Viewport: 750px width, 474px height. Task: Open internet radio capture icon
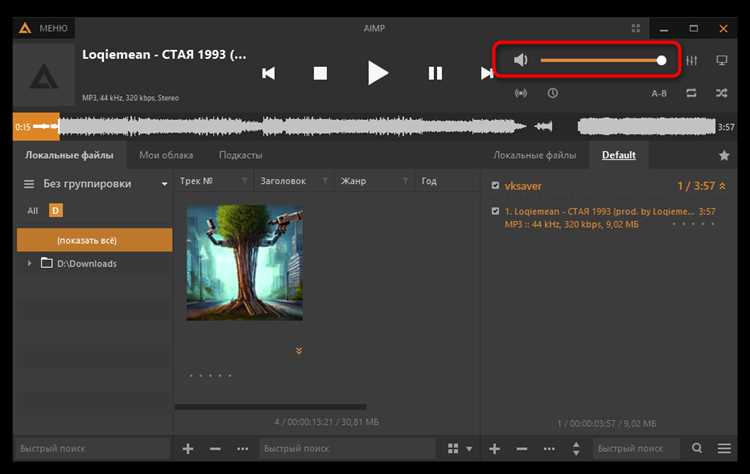(520, 93)
